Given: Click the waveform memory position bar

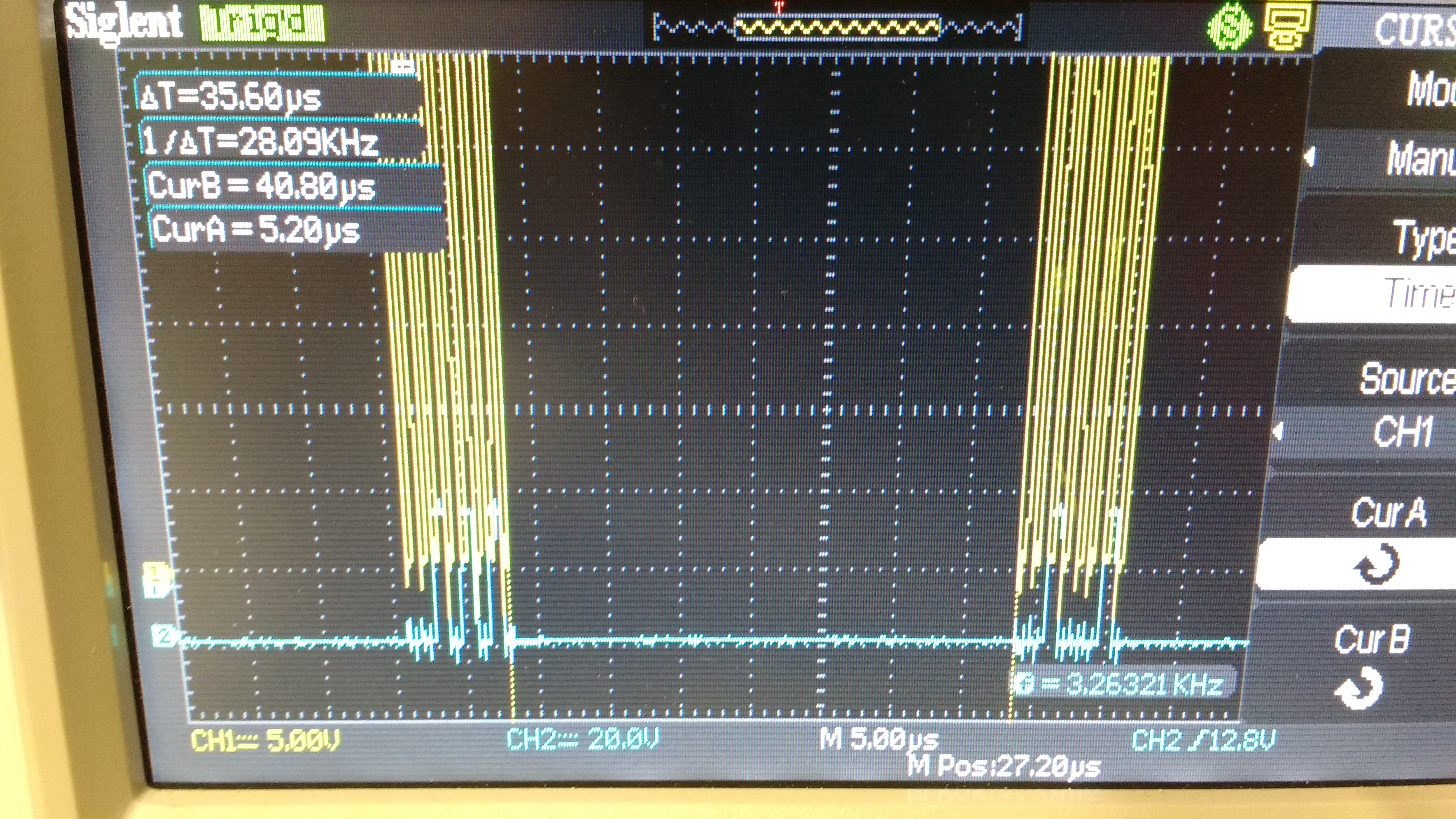Looking at the screenshot, I should (x=838, y=27).
